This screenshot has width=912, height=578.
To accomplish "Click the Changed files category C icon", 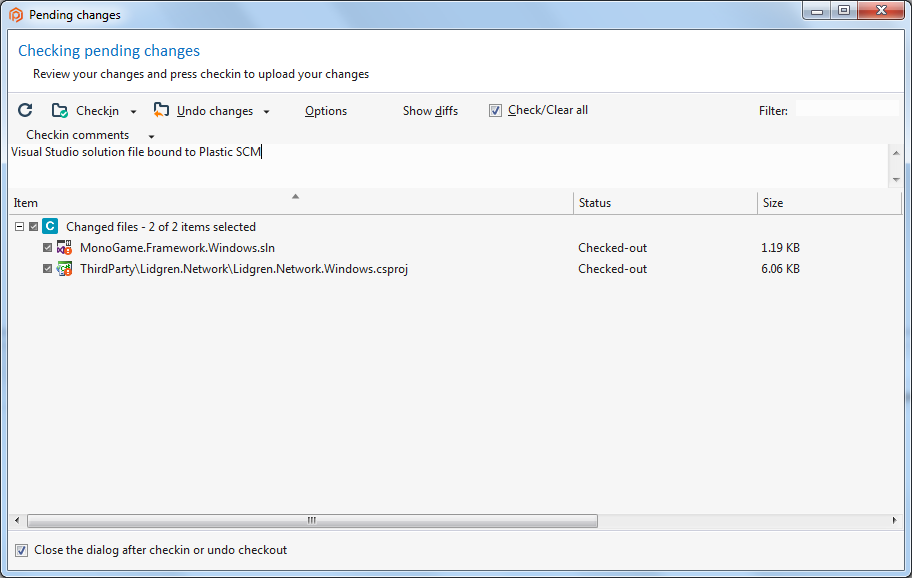I will [x=50, y=226].
